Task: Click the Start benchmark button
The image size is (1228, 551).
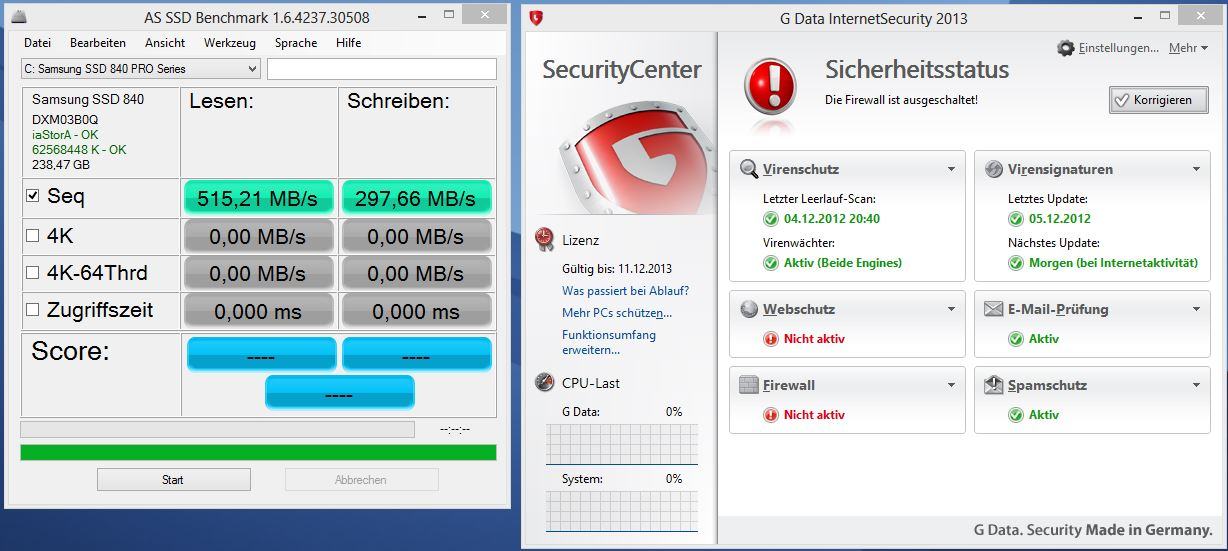Action: 173,480
